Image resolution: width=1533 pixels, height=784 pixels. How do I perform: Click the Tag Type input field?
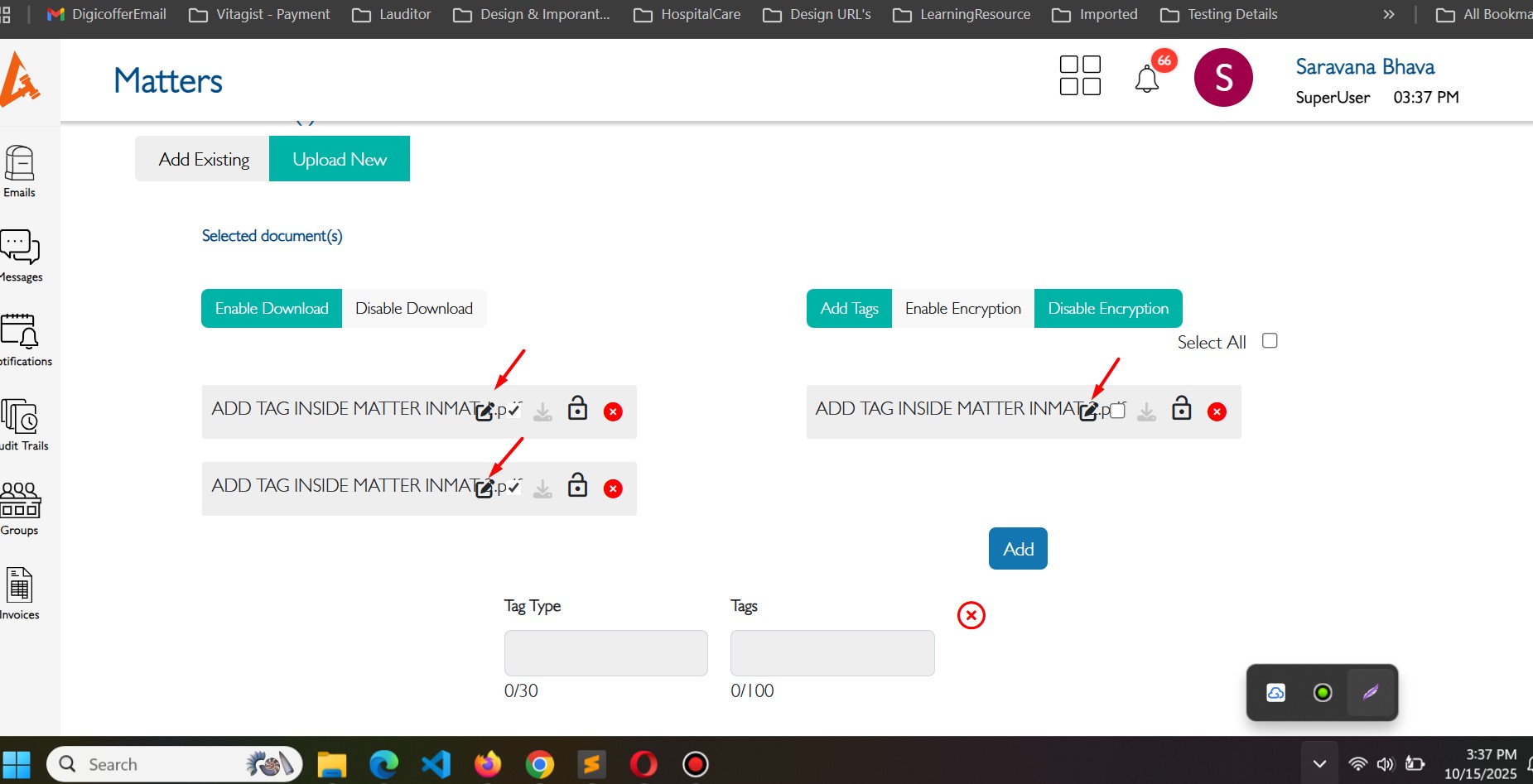point(605,653)
